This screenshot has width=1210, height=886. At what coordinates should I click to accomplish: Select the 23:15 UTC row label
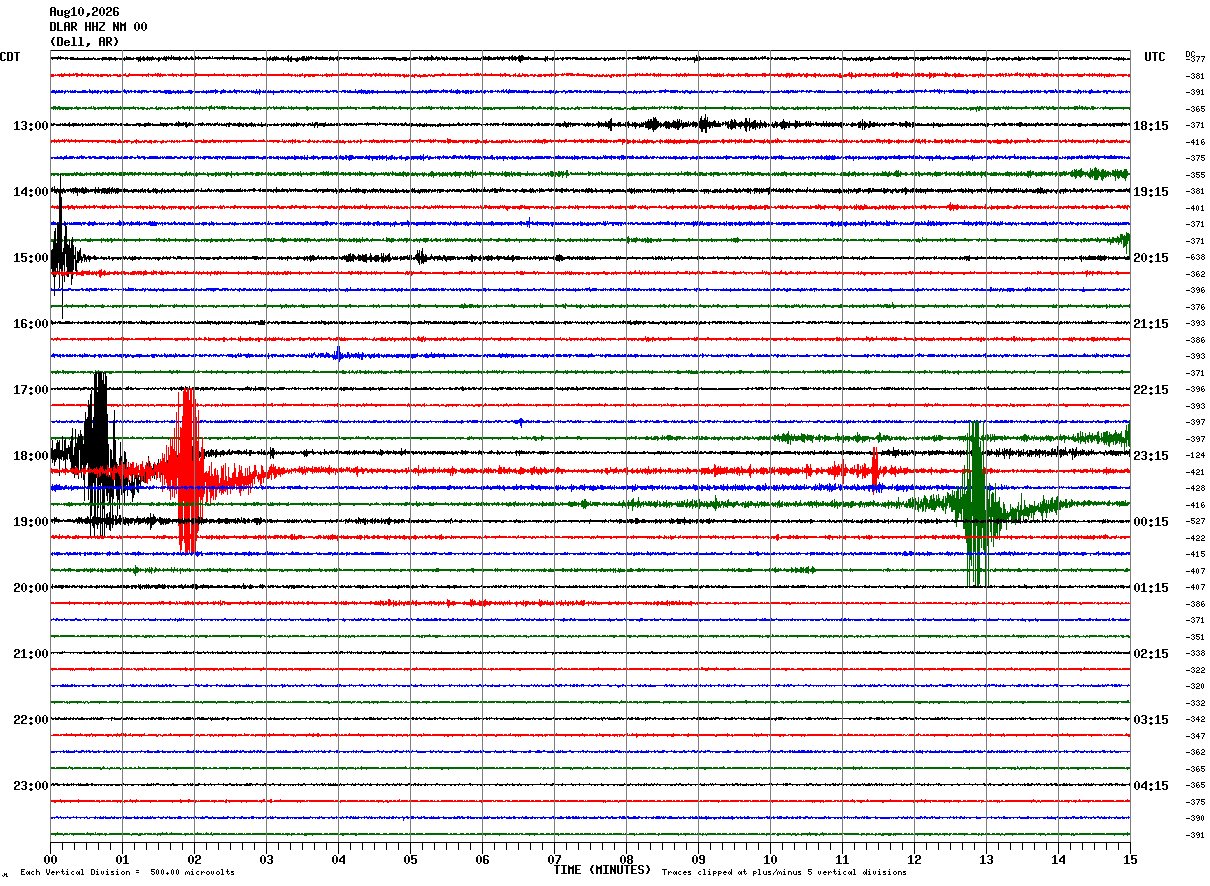point(1150,456)
